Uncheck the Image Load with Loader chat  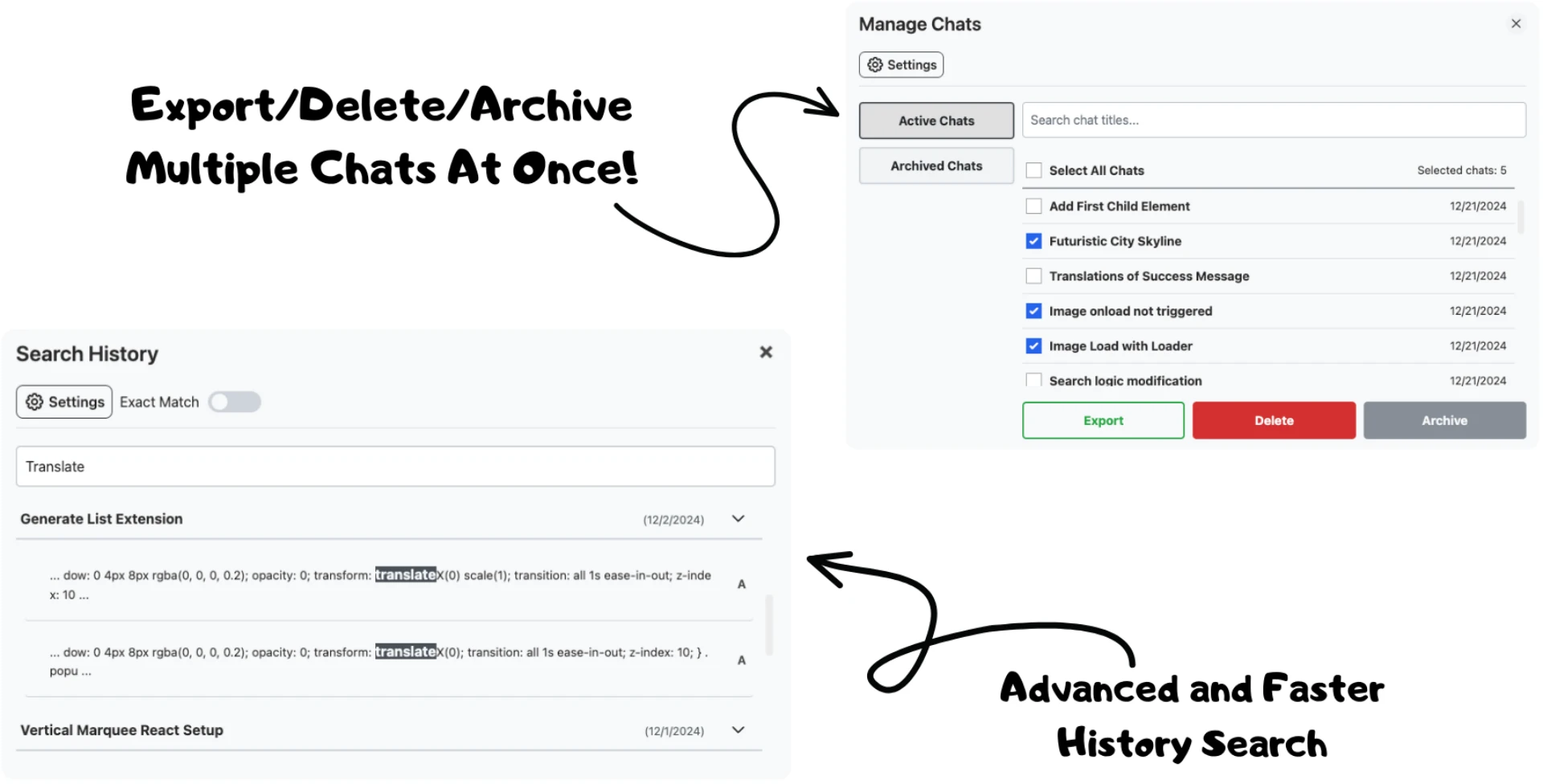(x=1033, y=345)
